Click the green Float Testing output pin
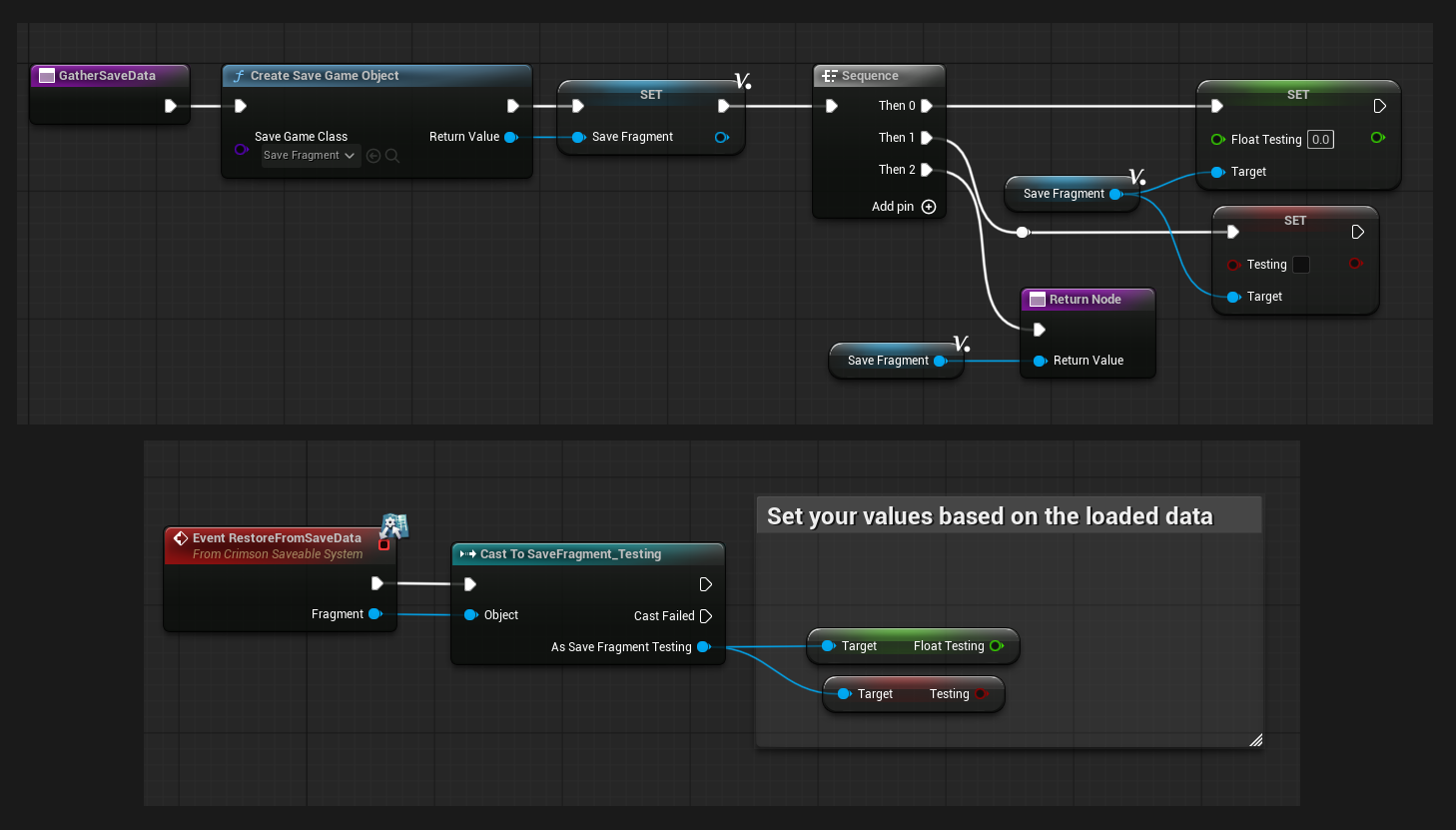Screen dimensions: 1456x830 (1378, 138)
